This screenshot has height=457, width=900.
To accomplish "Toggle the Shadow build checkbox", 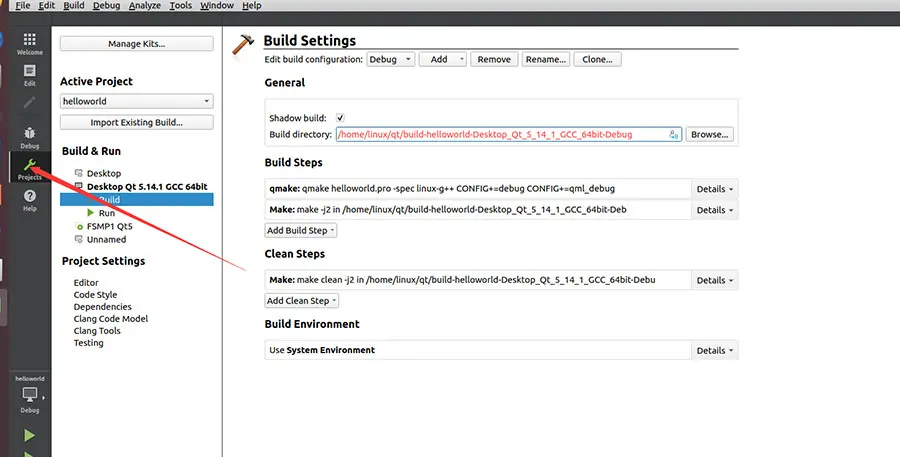I will [340, 118].
